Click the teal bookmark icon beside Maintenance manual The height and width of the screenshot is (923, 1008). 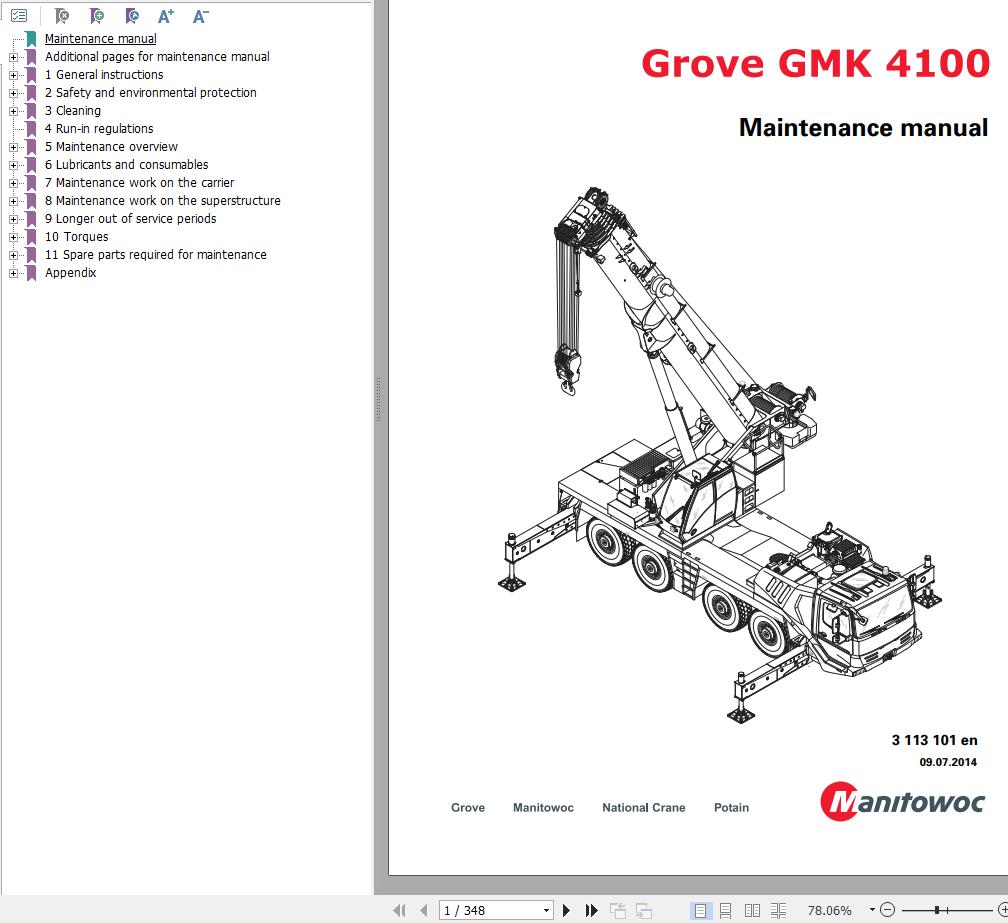point(31,39)
